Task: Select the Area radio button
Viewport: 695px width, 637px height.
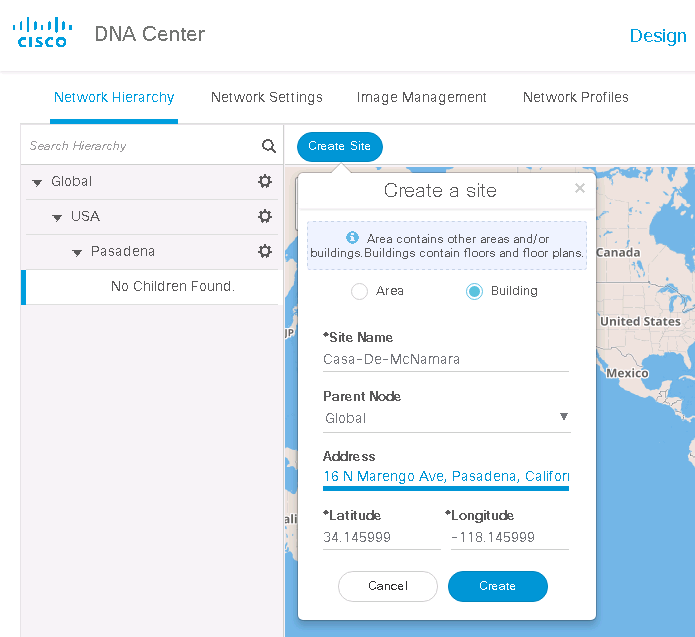Action: click(x=359, y=291)
